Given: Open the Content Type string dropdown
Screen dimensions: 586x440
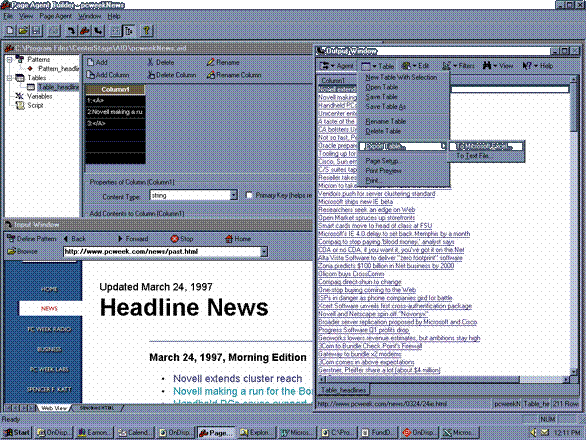Looking at the screenshot, I should [234, 196].
